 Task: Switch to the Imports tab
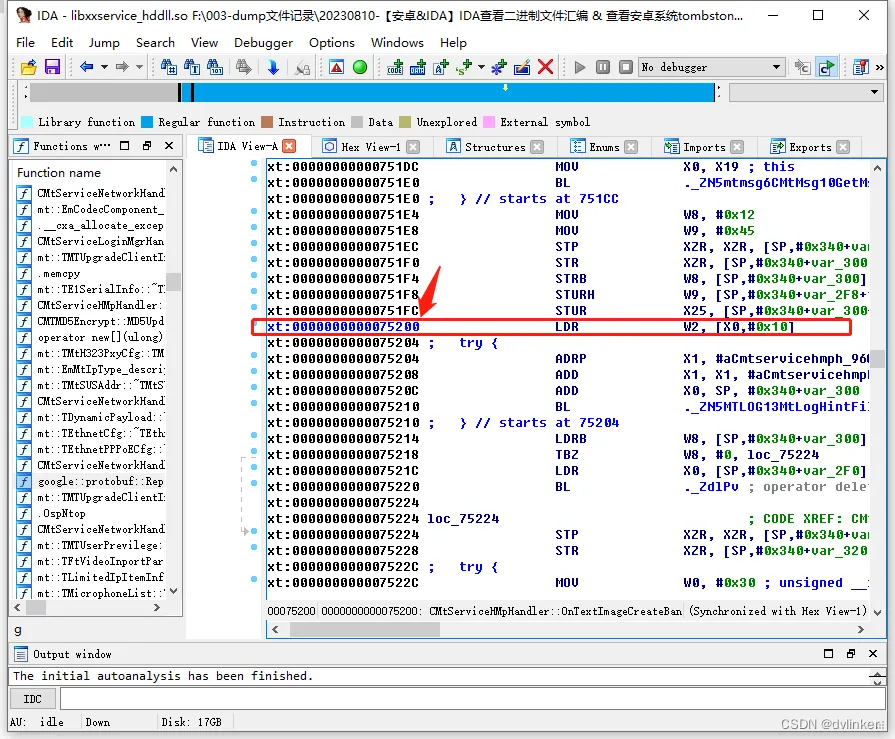[704, 146]
